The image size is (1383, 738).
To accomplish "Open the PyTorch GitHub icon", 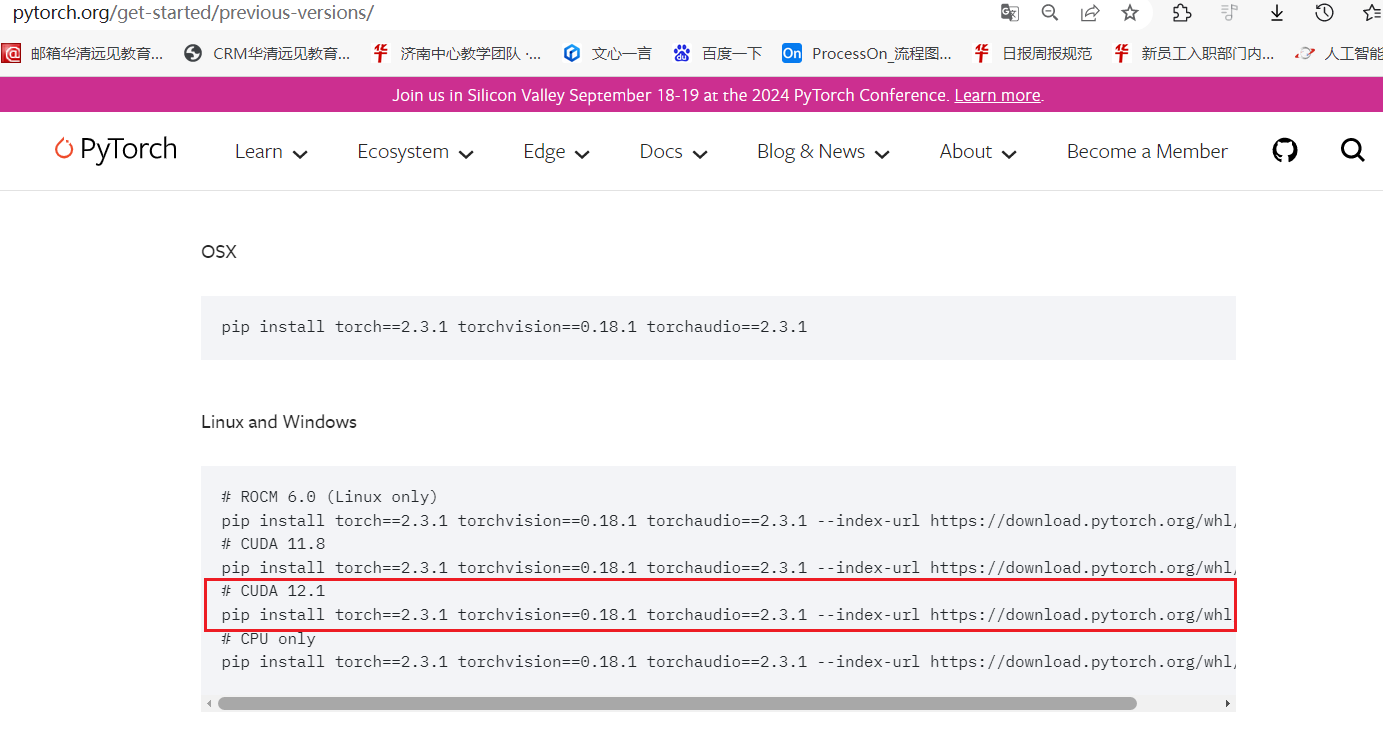I will pyautogui.click(x=1285, y=151).
